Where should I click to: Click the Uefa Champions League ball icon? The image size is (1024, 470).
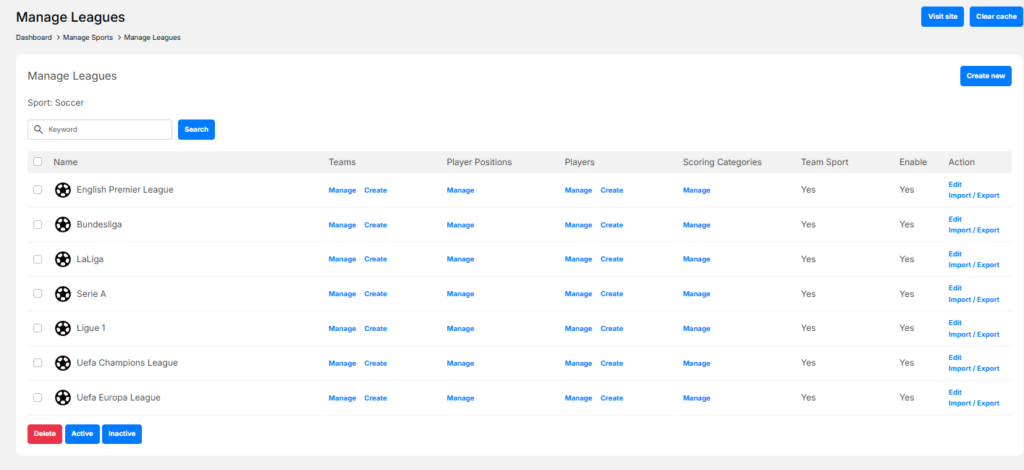62,363
